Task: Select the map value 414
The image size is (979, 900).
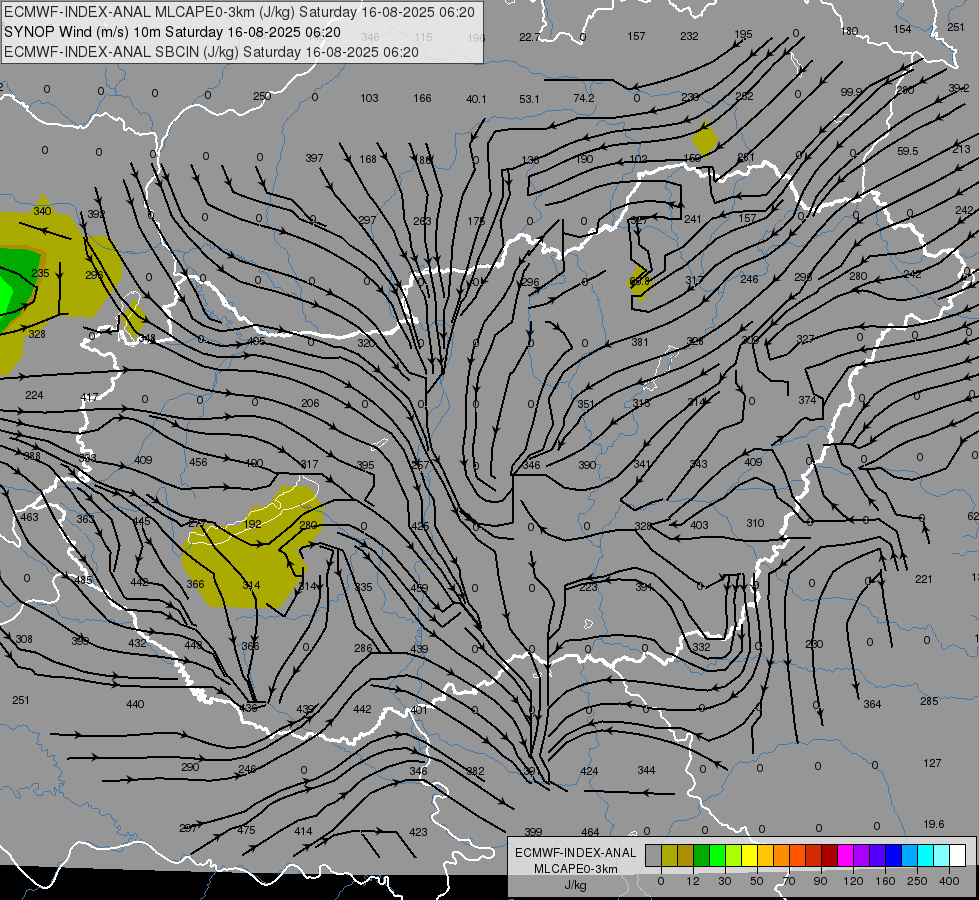Action: [303, 831]
